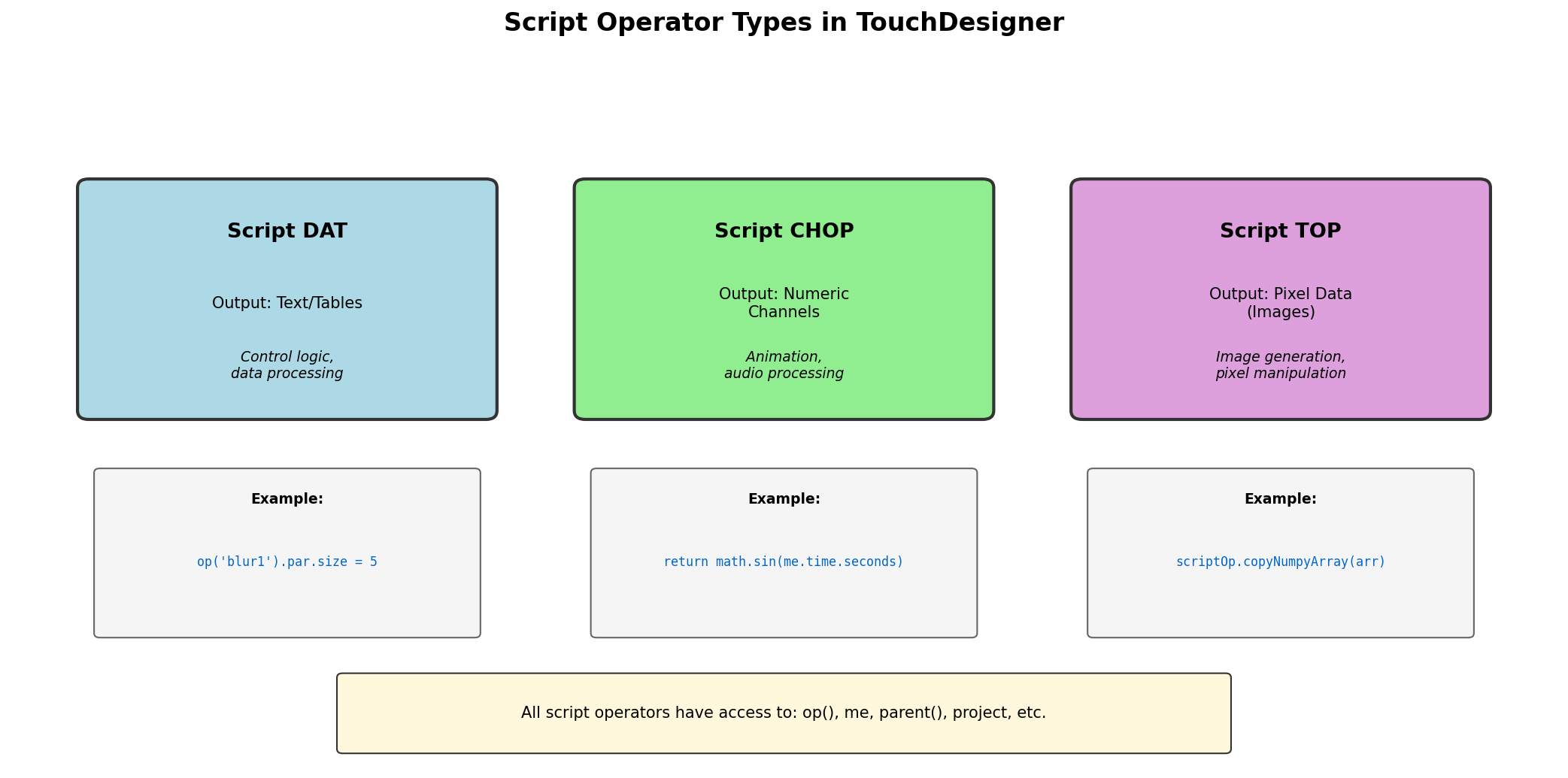Select the 'Script CHOP' heading
This screenshot has height=778, width=1568.
tap(784, 232)
